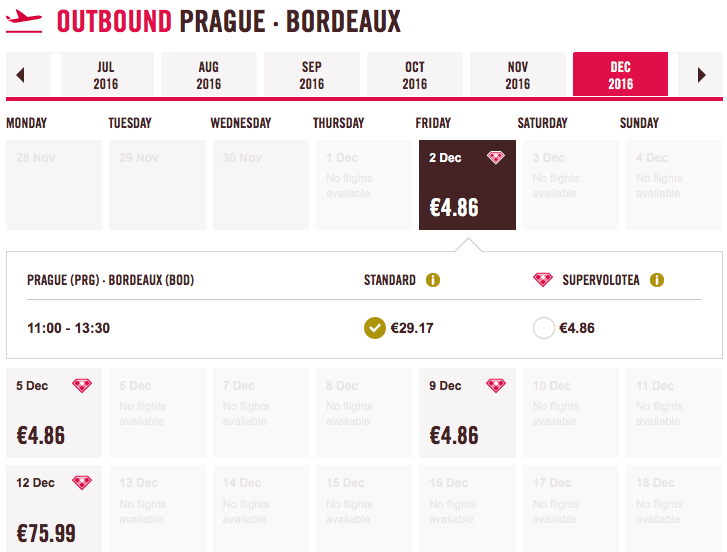The image size is (727, 552).
Task: Choose 12 Dec flight at €75.99
Action: pos(54,508)
